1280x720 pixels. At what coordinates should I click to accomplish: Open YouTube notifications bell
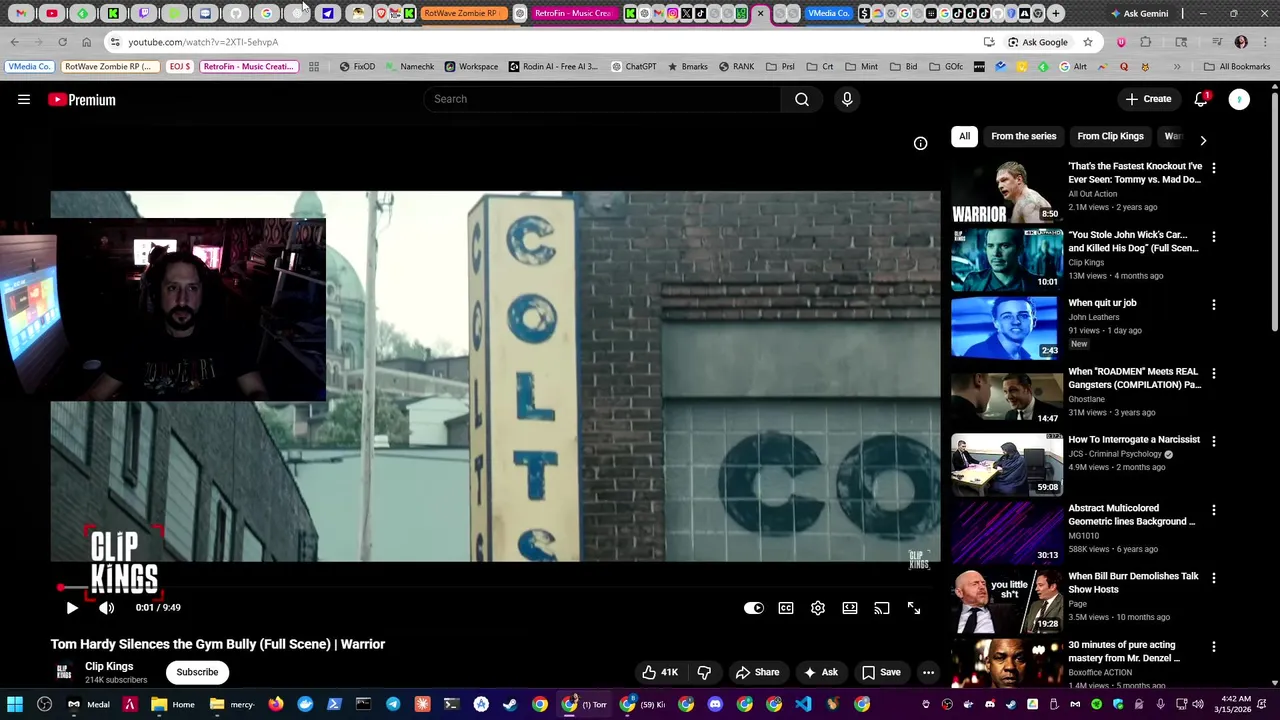(1201, 99)
